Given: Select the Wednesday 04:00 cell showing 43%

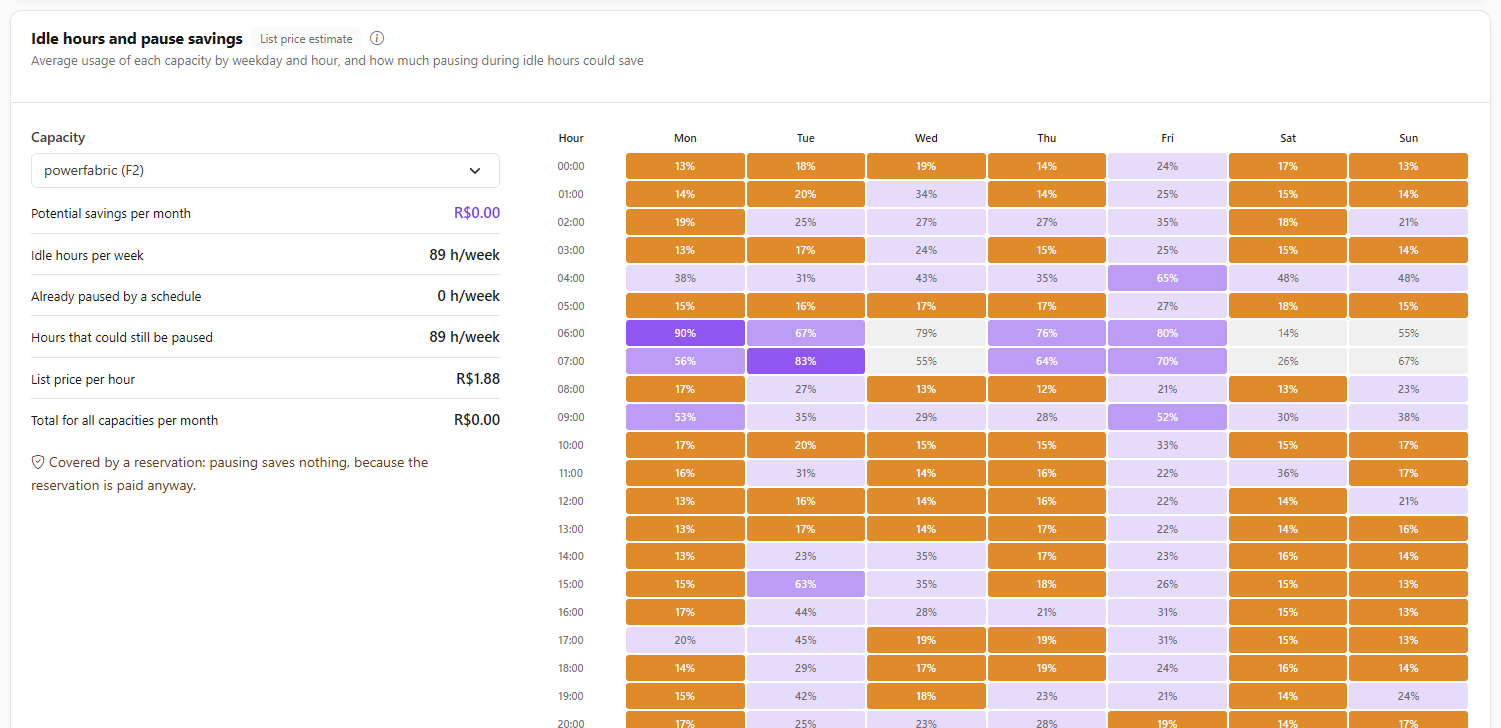Looking at the screenshot, I should click(926, 278).
